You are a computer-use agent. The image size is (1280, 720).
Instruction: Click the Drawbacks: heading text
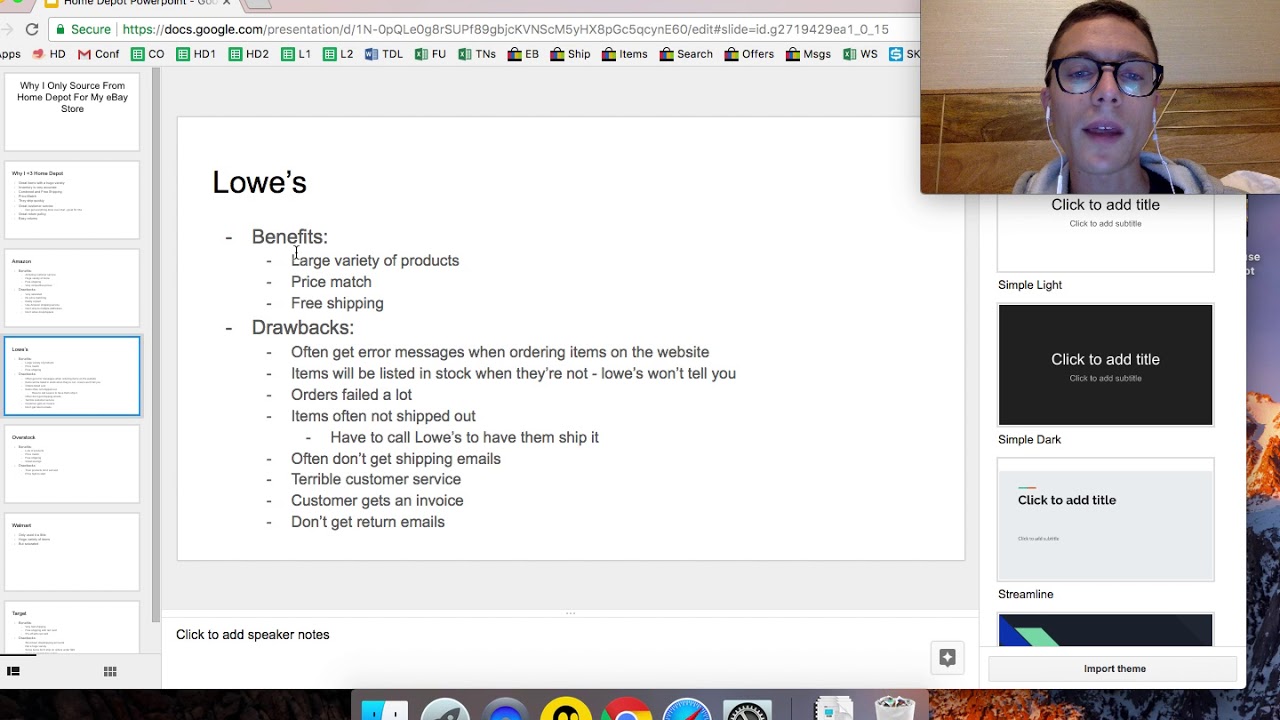pyautogui.click(x=302, y=327)
